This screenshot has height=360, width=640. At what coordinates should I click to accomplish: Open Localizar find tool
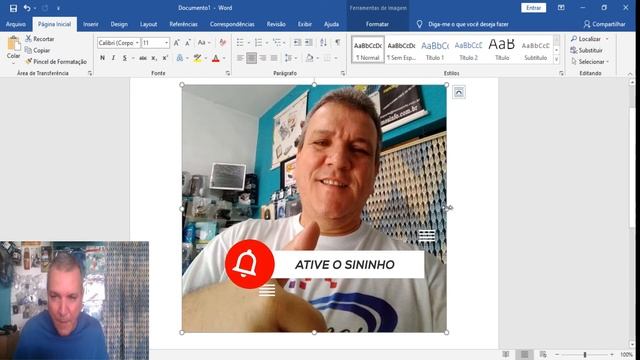coord(586,39)
